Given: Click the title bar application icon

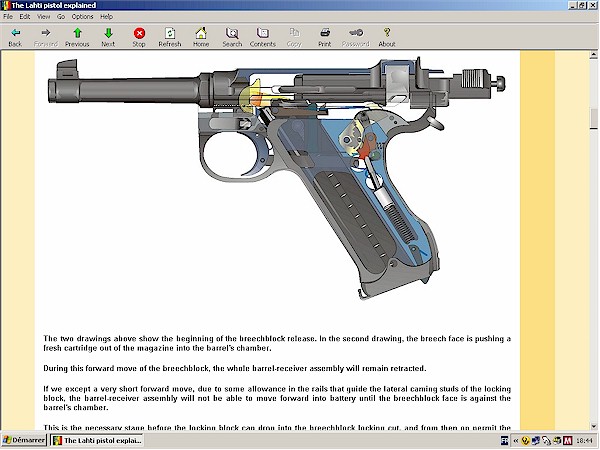Looking at the screenshot, I should pyautogui.click(x=6, y=5).
